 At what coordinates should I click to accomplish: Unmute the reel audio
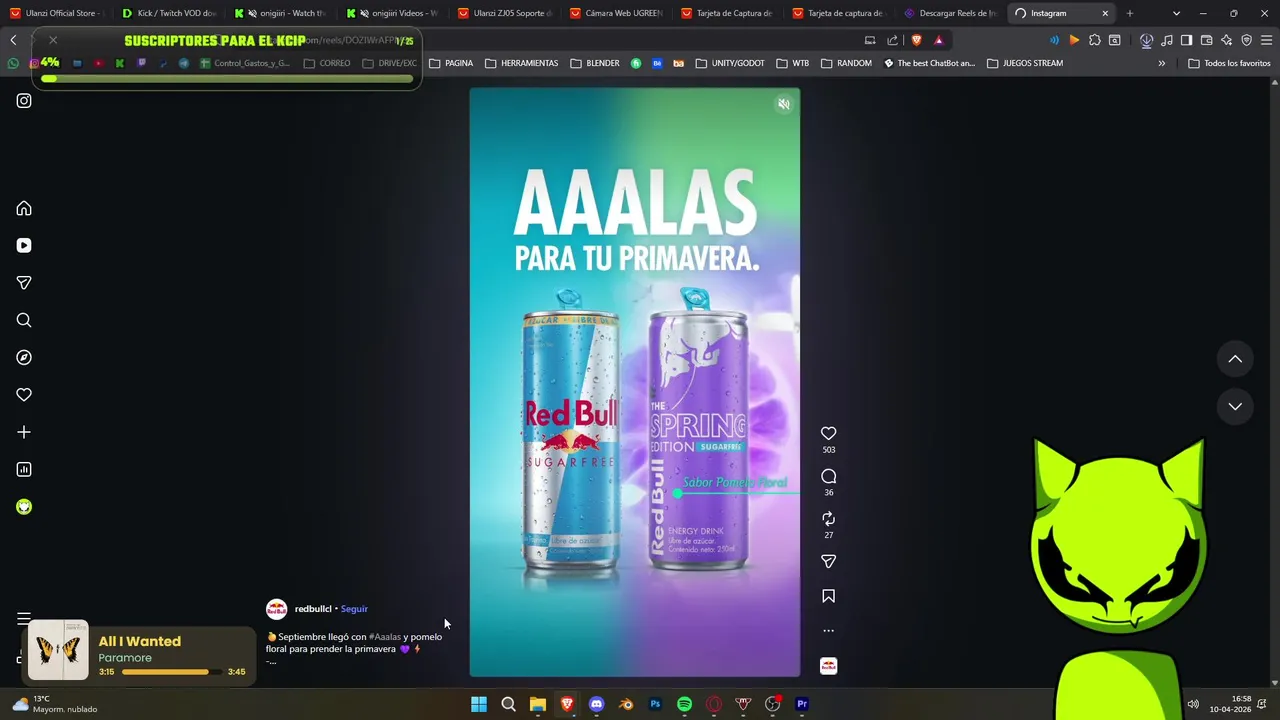click(x=784, y=104)
